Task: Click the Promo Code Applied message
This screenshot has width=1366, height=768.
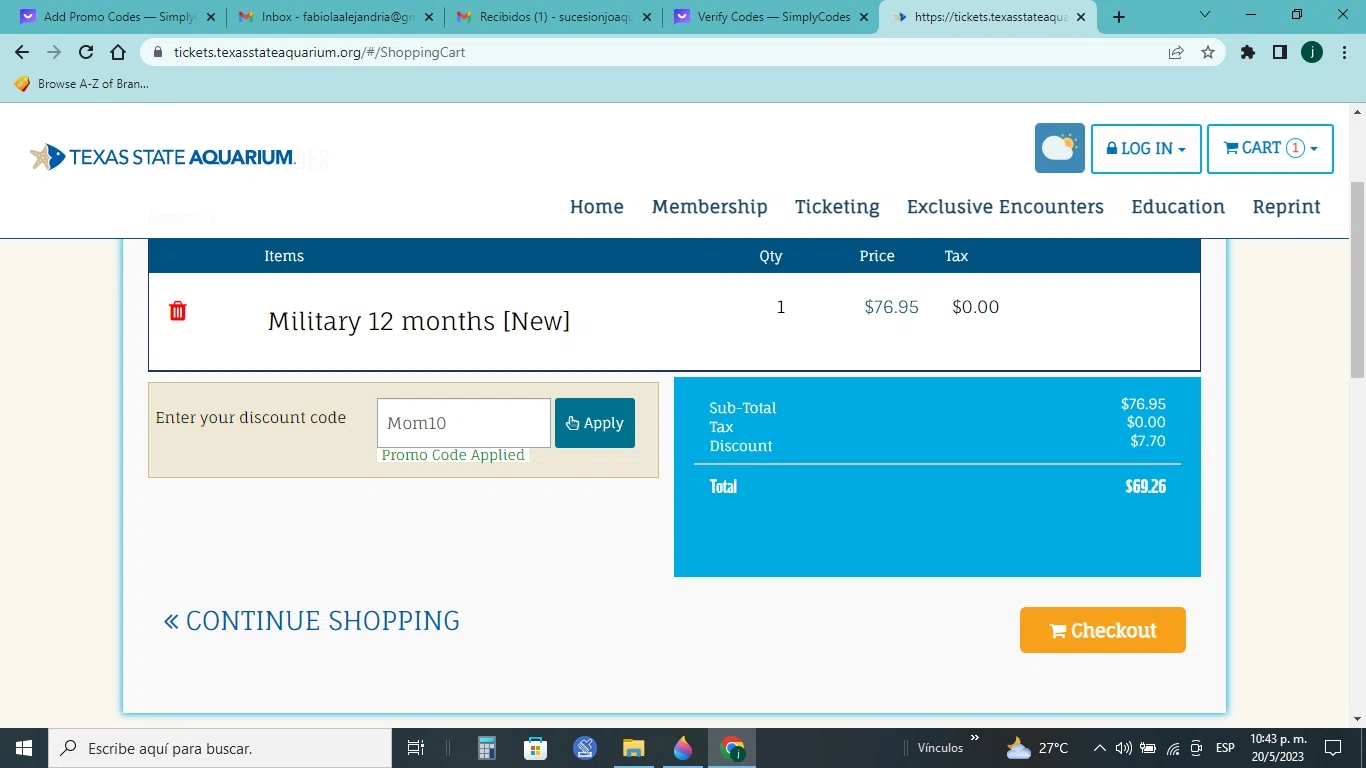Action: pyautogui.click(x=453, y=455)
